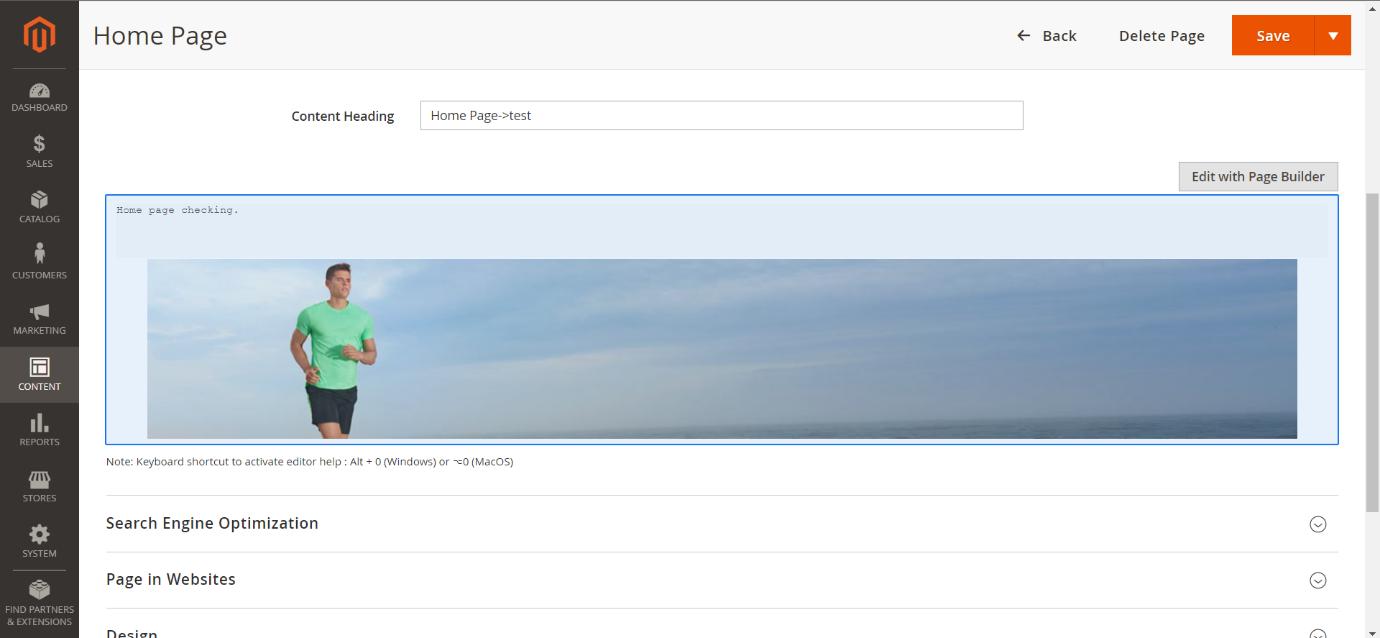Select the Content menu item

tap(39, 375)
